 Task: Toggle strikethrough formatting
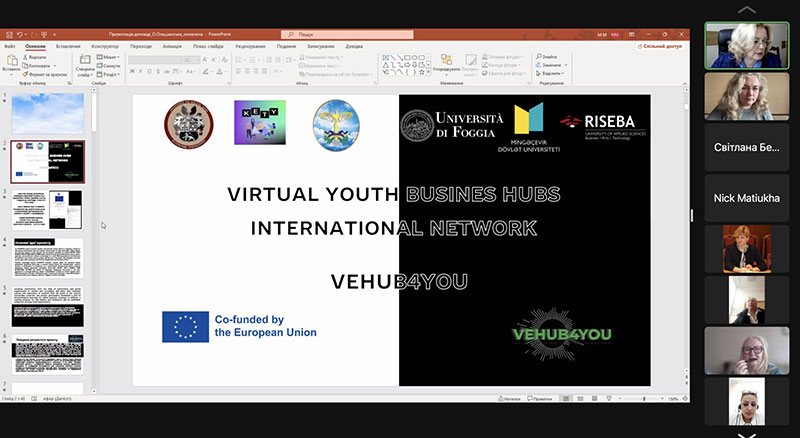tap(167, 71)
